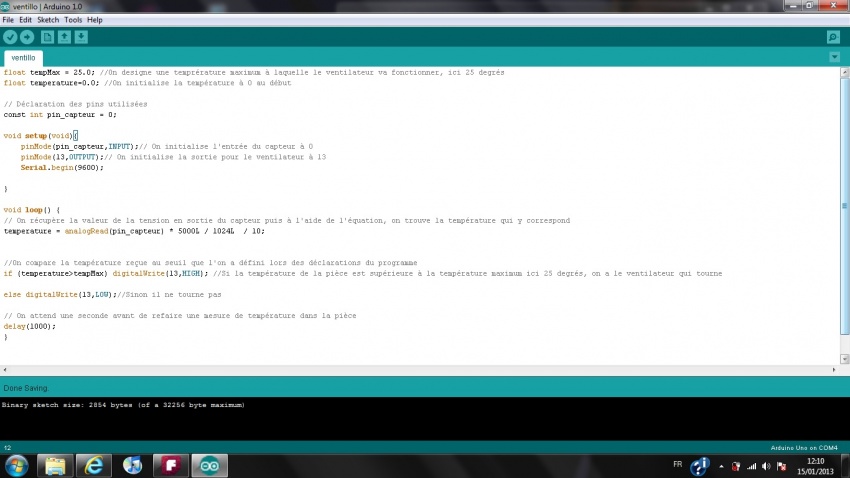Upload the sketch with the arrow icon
Image resolution: width=850 pixels, height=478 pixels.
tap(27, 37)
